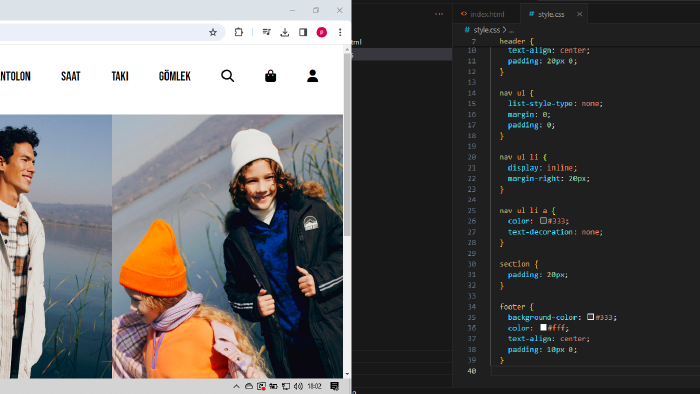Restore down the Chrome window
Viewport: 700px width, 394px height.
(x=316, y=10)
